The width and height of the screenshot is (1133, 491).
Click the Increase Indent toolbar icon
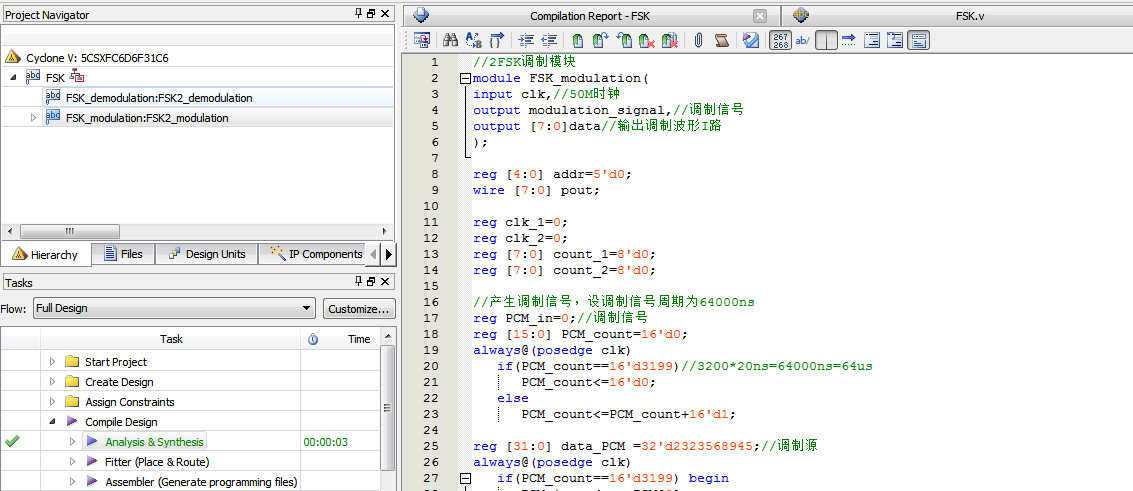tap(526, 41)
